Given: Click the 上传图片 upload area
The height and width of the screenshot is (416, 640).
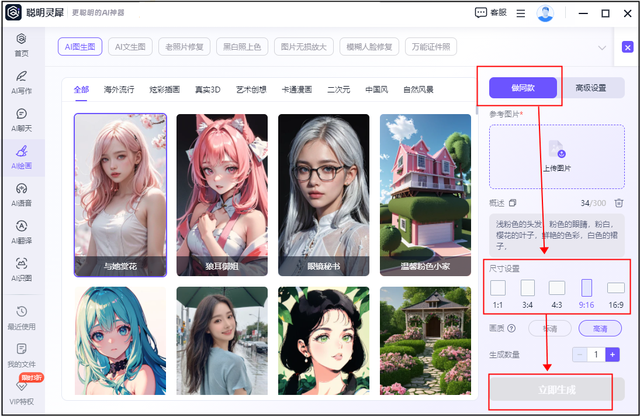Looking at the screenshot, I should click(x=557, y=157).
